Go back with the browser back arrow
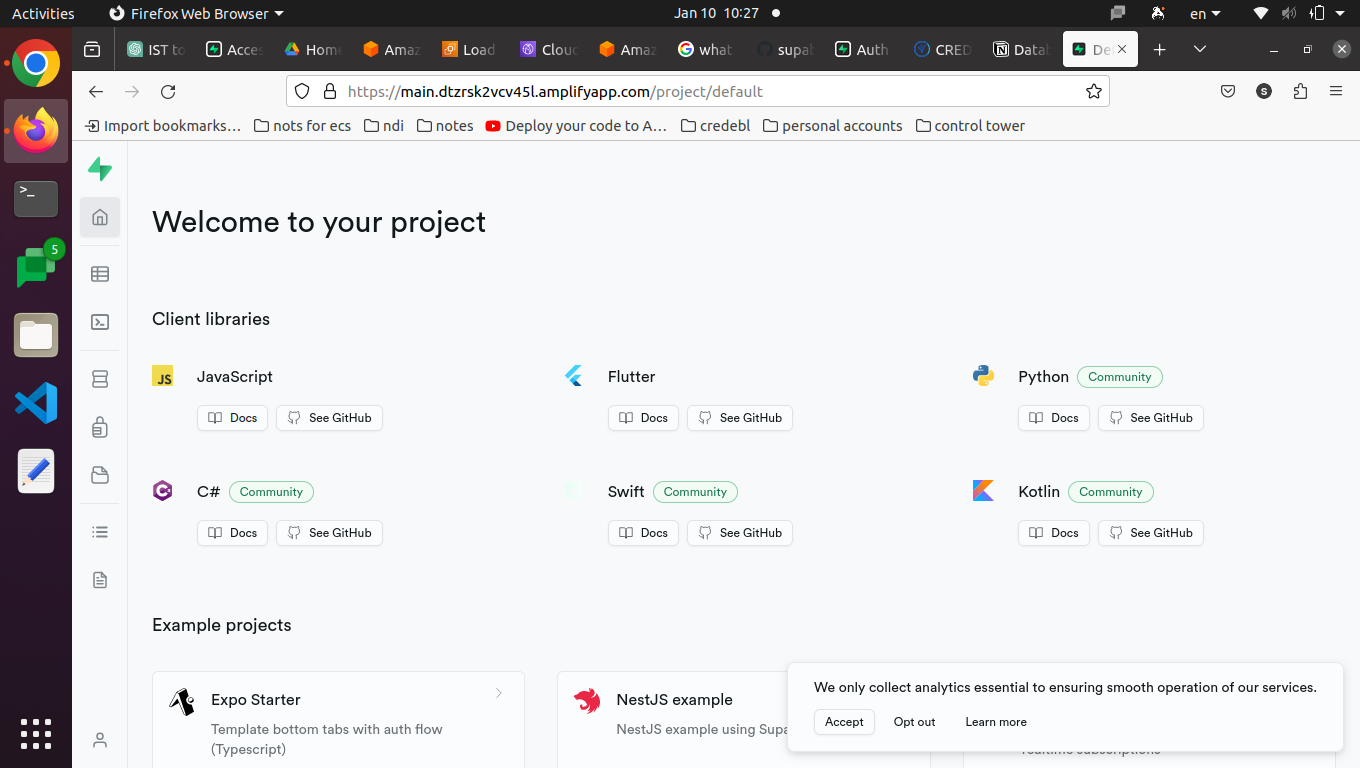 96,91
